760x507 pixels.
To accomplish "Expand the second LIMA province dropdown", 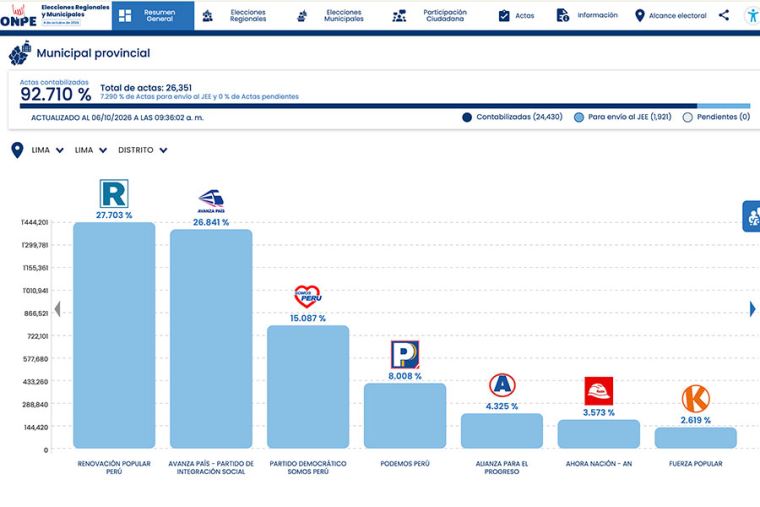I will coord(91,150).
